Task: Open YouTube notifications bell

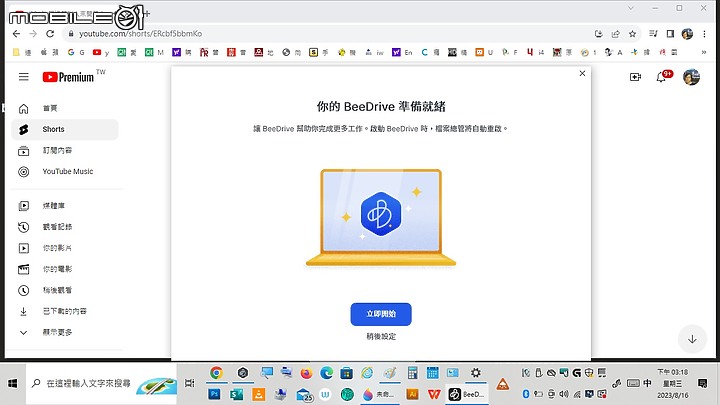Action: [661, 77]
